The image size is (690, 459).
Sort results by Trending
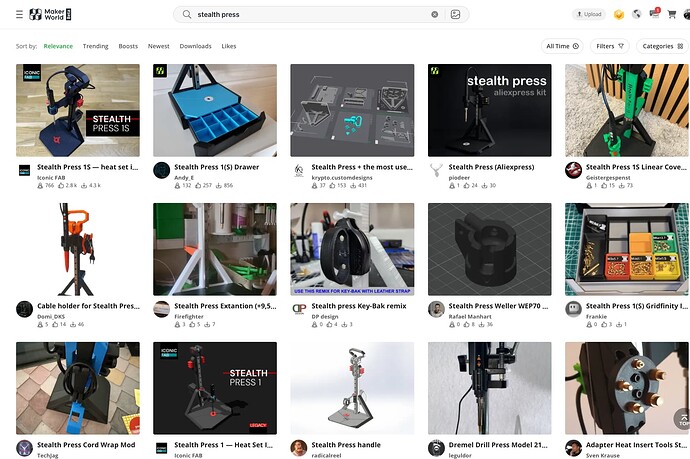[x=95, y=46]
